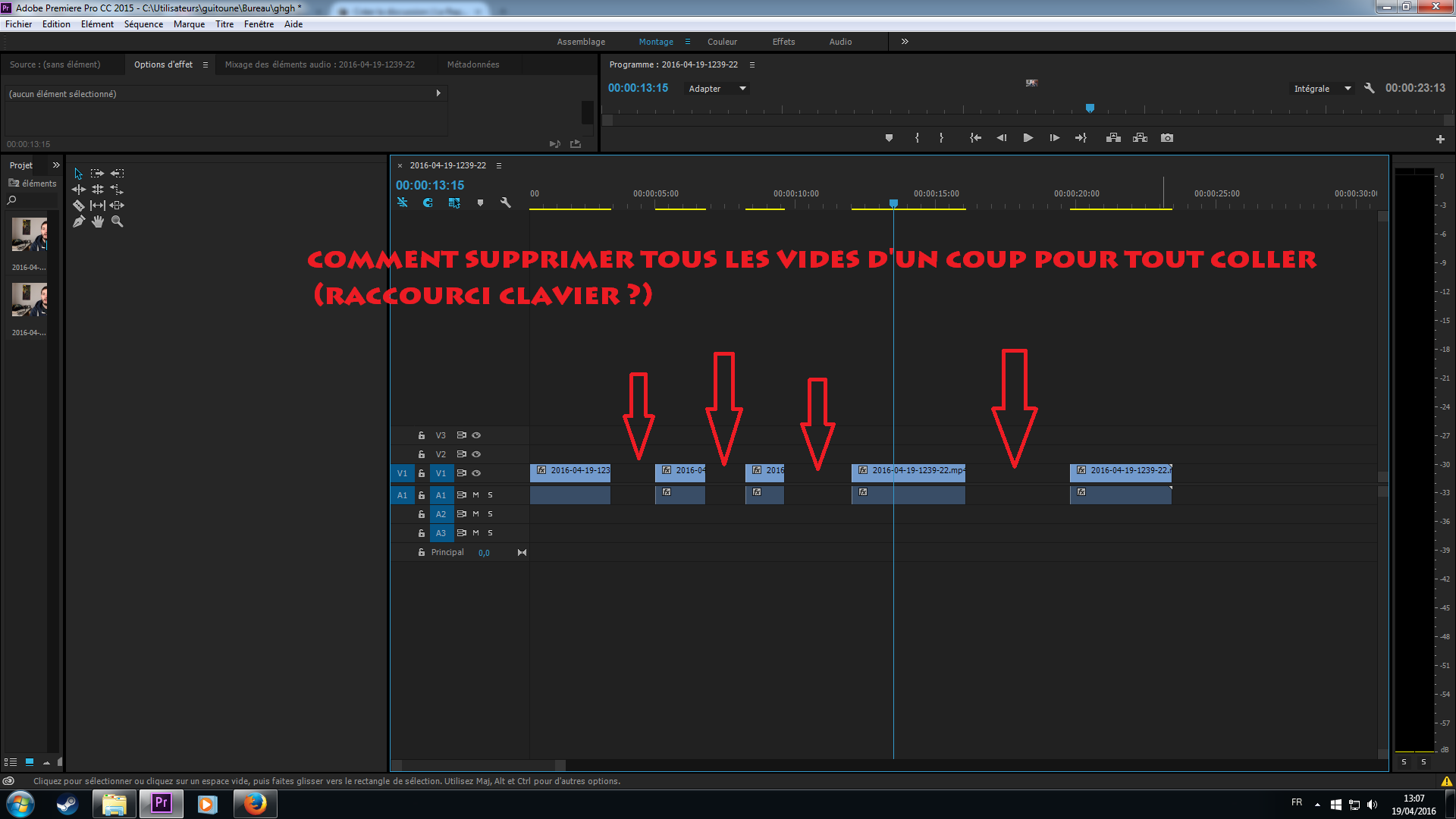The height and width of the screenshot is (819, 1456).
Task: Toggle the Snap magnet icon in the timeline
Action: pos(428,202)
